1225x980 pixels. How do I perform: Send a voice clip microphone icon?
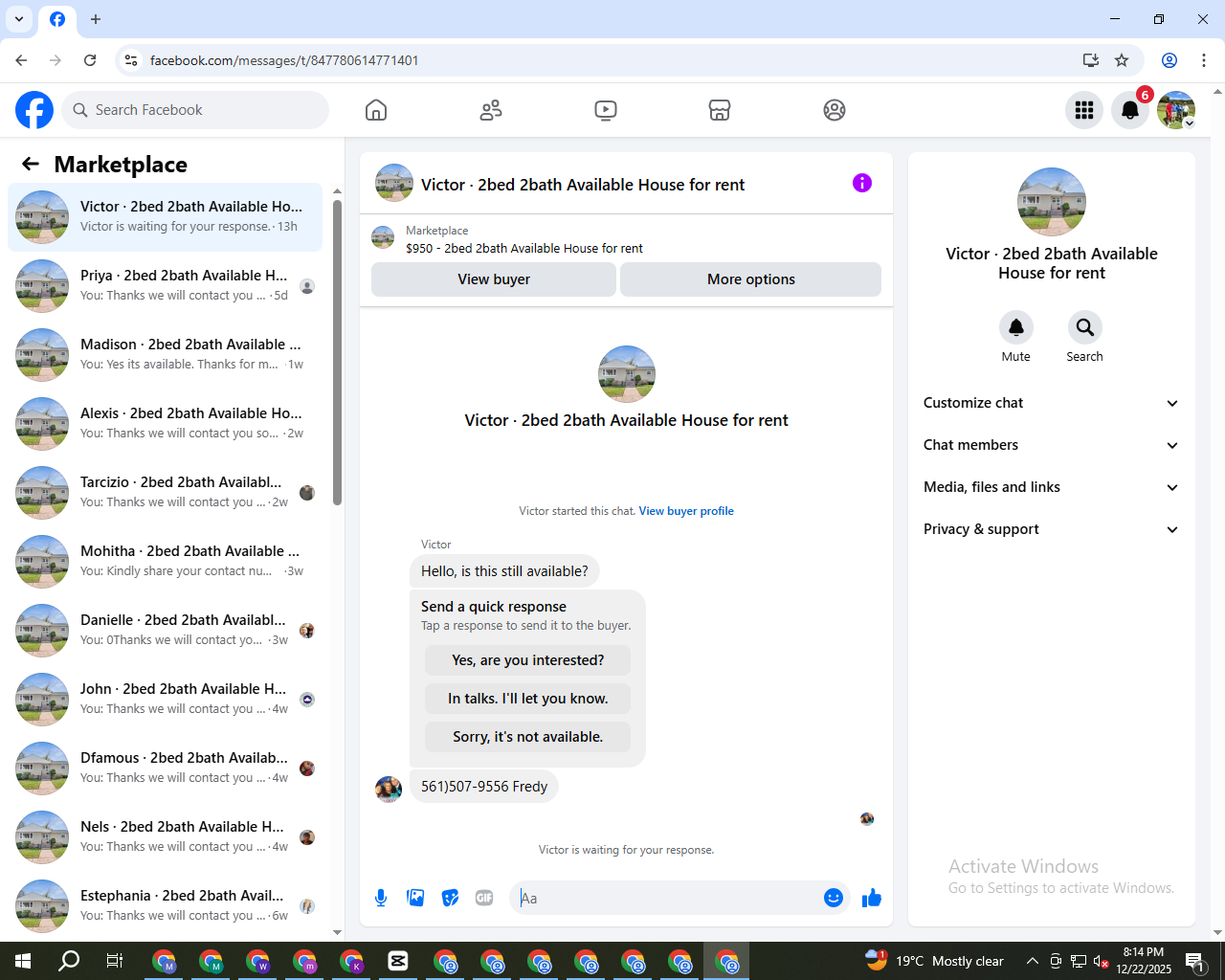click(381, 898)
